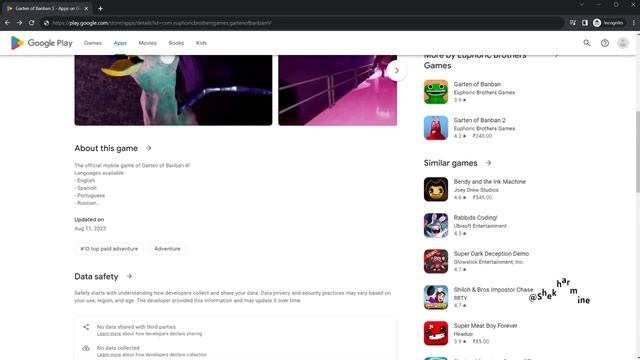
Task: Open Garten of Banban frog app icon
Action: 436,92
